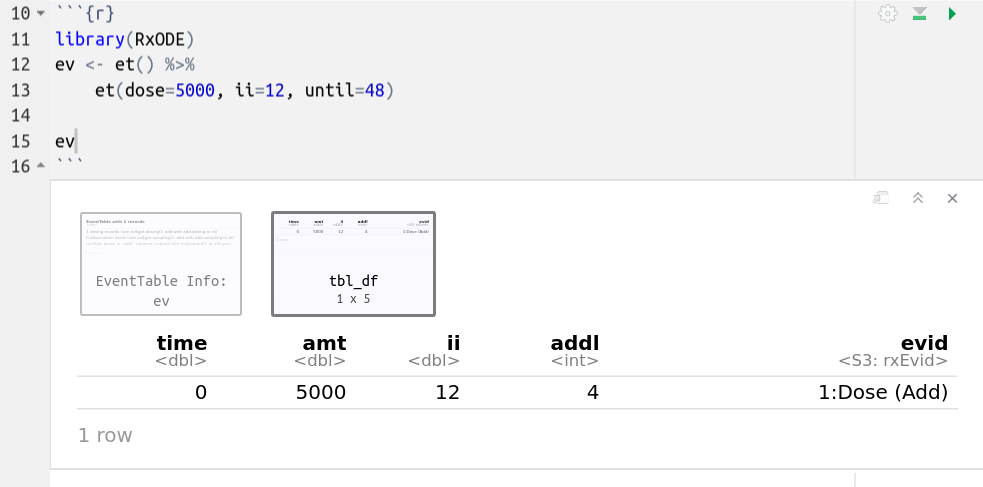Select the 1:Dose (Add) cell
Image resolution: width=983 pixels, height=487 pixels.
(x=882, y=392)
